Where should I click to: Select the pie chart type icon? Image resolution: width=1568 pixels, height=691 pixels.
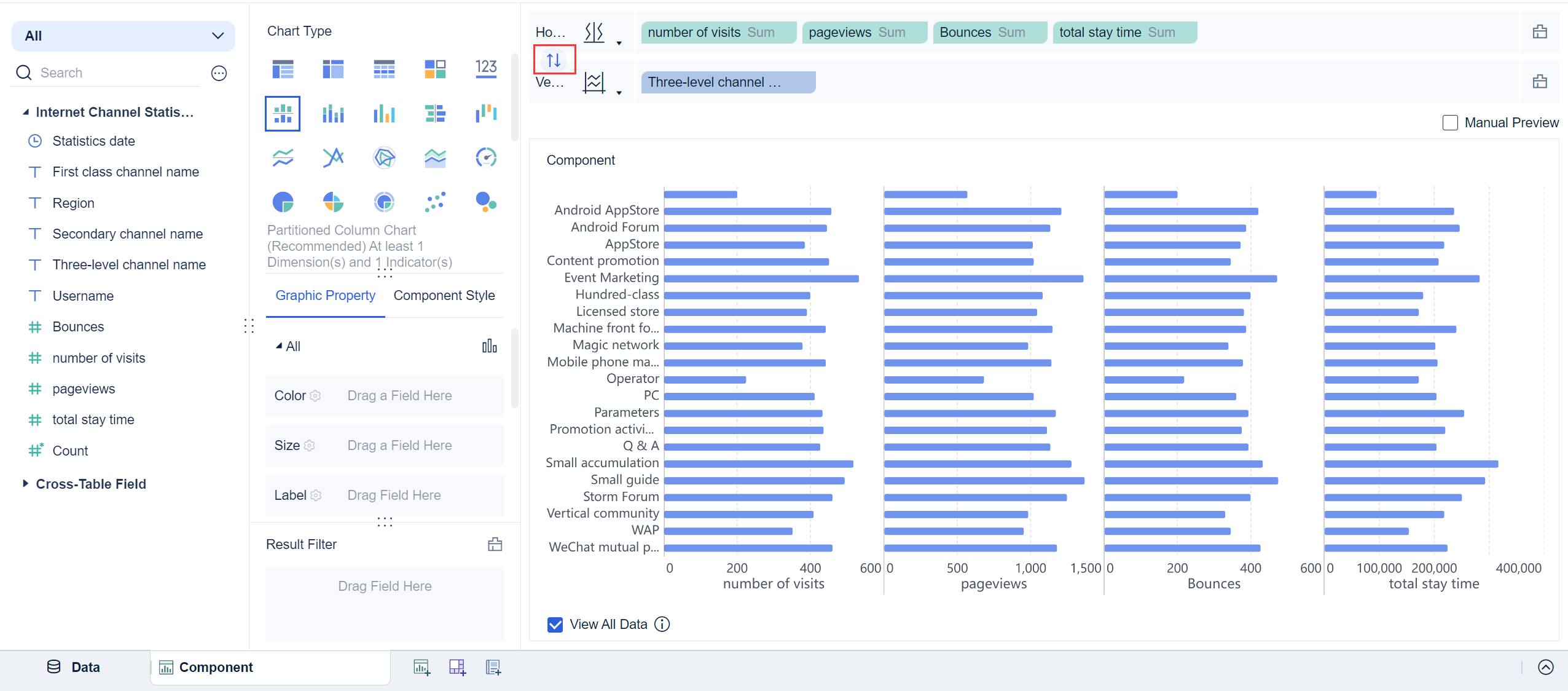[283, 202]
